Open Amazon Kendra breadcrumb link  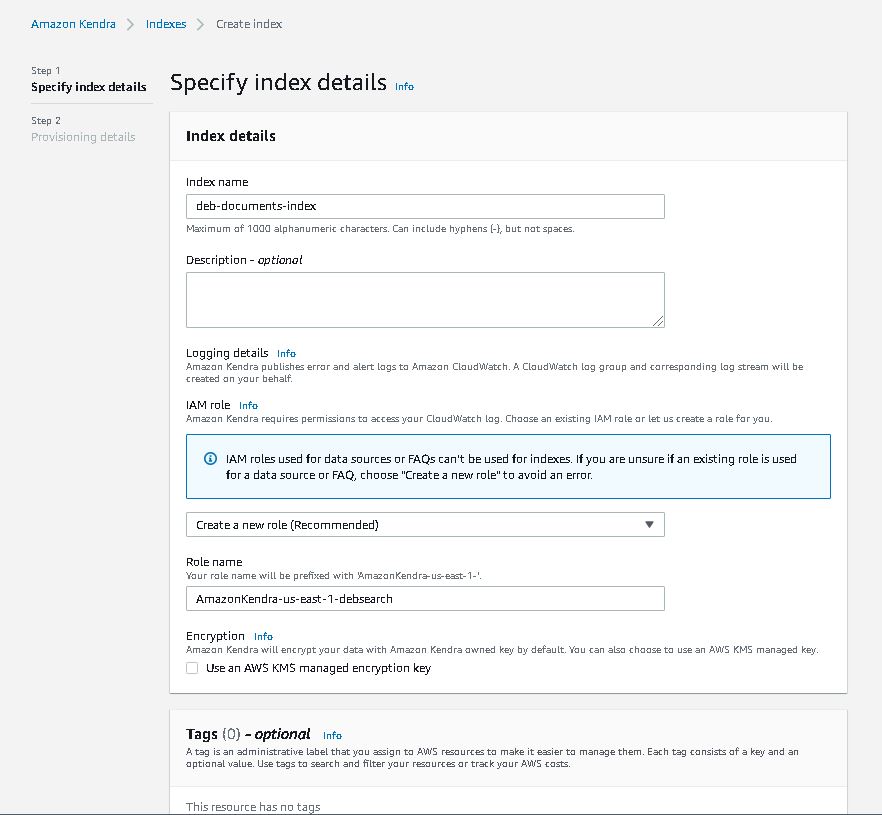tap(73, 24)
